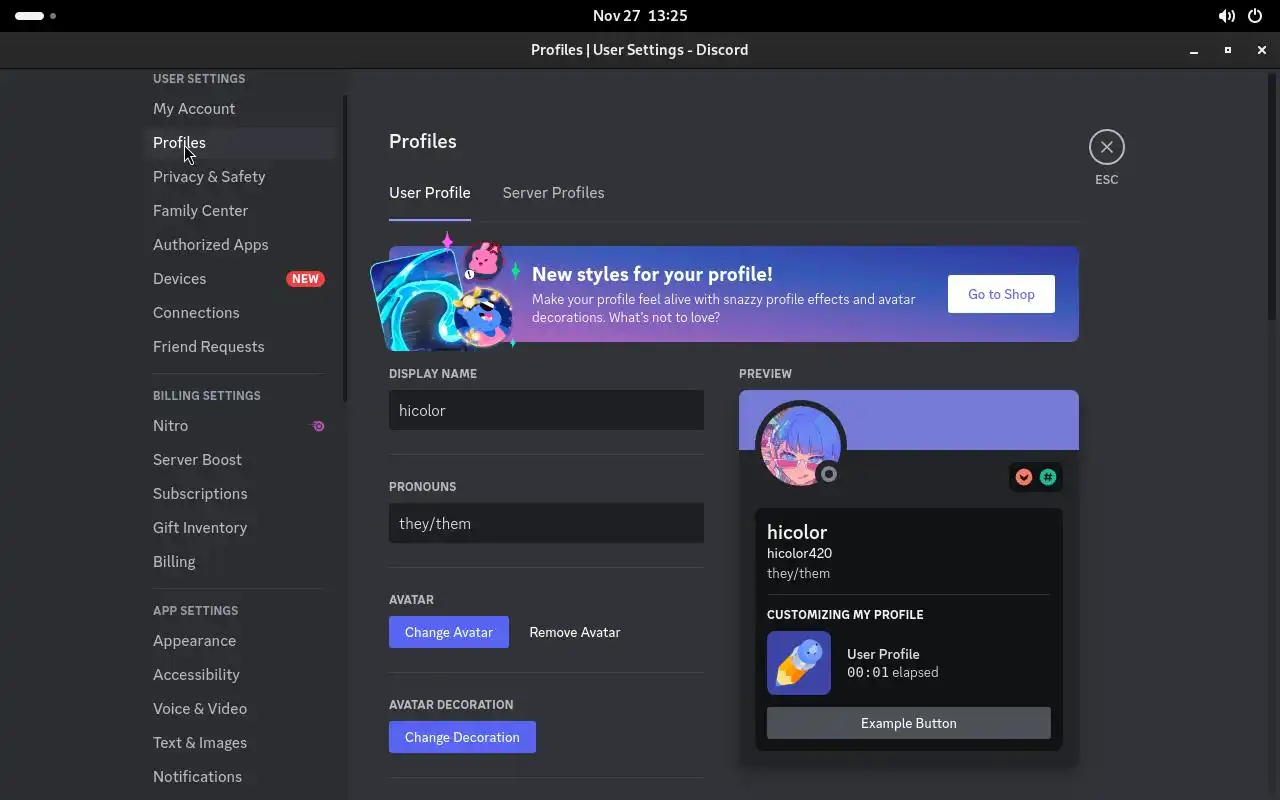Open Gift Inventory settings

[238, 528]
